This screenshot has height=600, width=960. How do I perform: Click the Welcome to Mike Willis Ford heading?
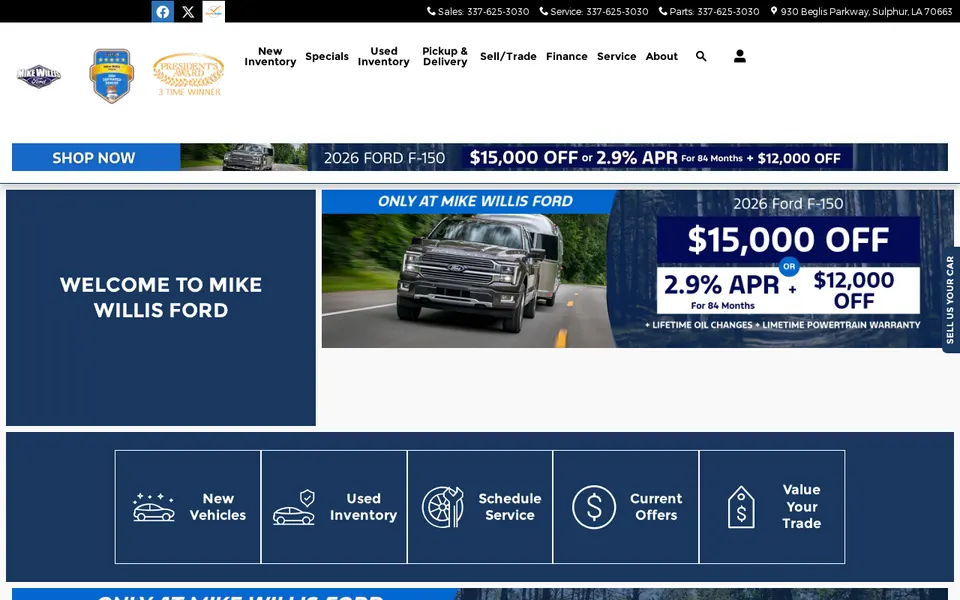[161, 298]
